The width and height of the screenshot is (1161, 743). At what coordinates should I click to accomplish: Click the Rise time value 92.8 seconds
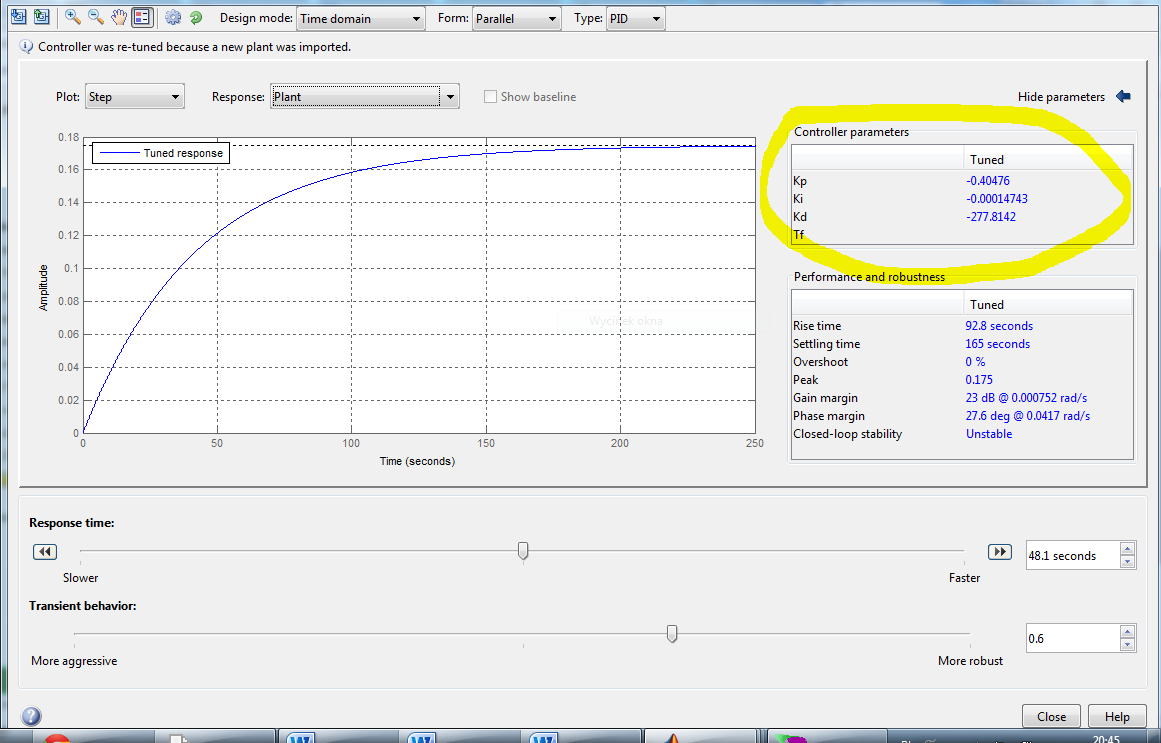[999, 326]
